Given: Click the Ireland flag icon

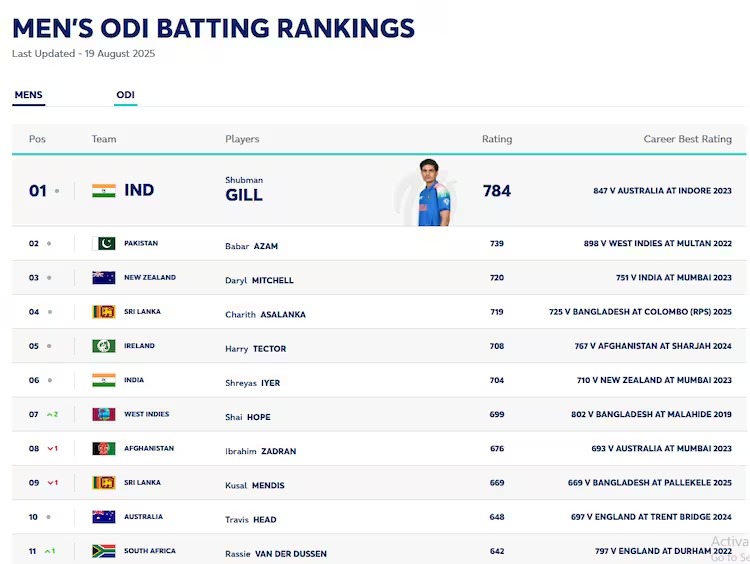Looking at the screenshot, I should point(104,346).
